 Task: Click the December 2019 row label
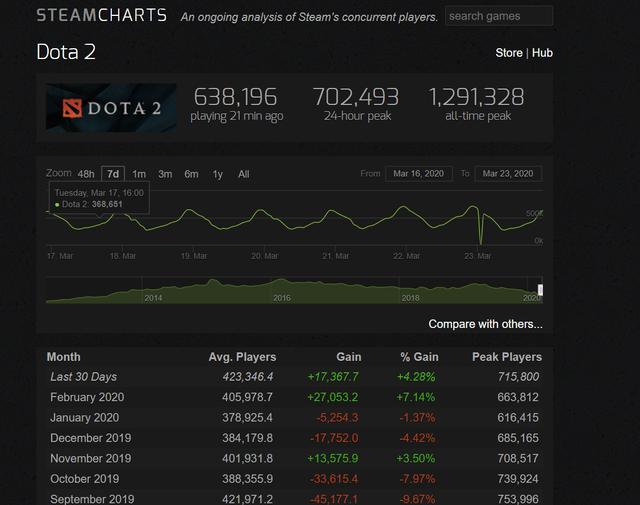tap(91, 438)
